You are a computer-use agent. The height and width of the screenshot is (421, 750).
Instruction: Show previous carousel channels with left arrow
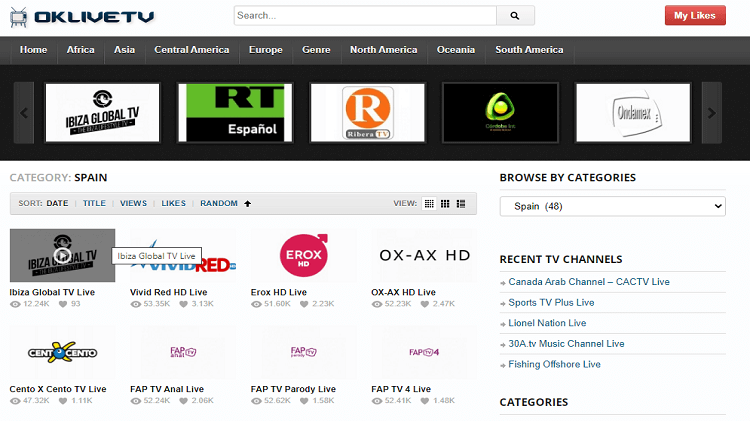(x=24, y=113)
